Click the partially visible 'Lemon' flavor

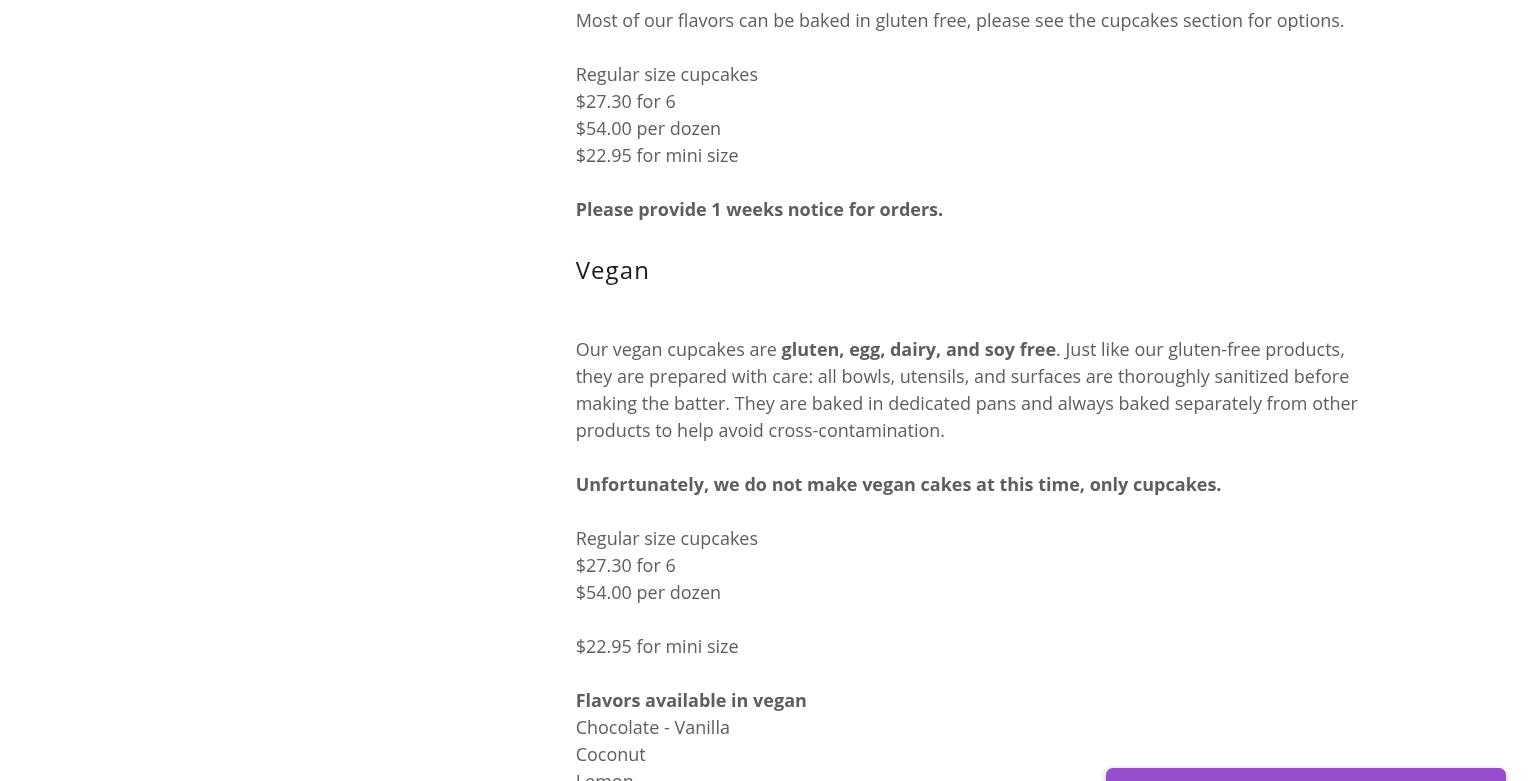604,776
